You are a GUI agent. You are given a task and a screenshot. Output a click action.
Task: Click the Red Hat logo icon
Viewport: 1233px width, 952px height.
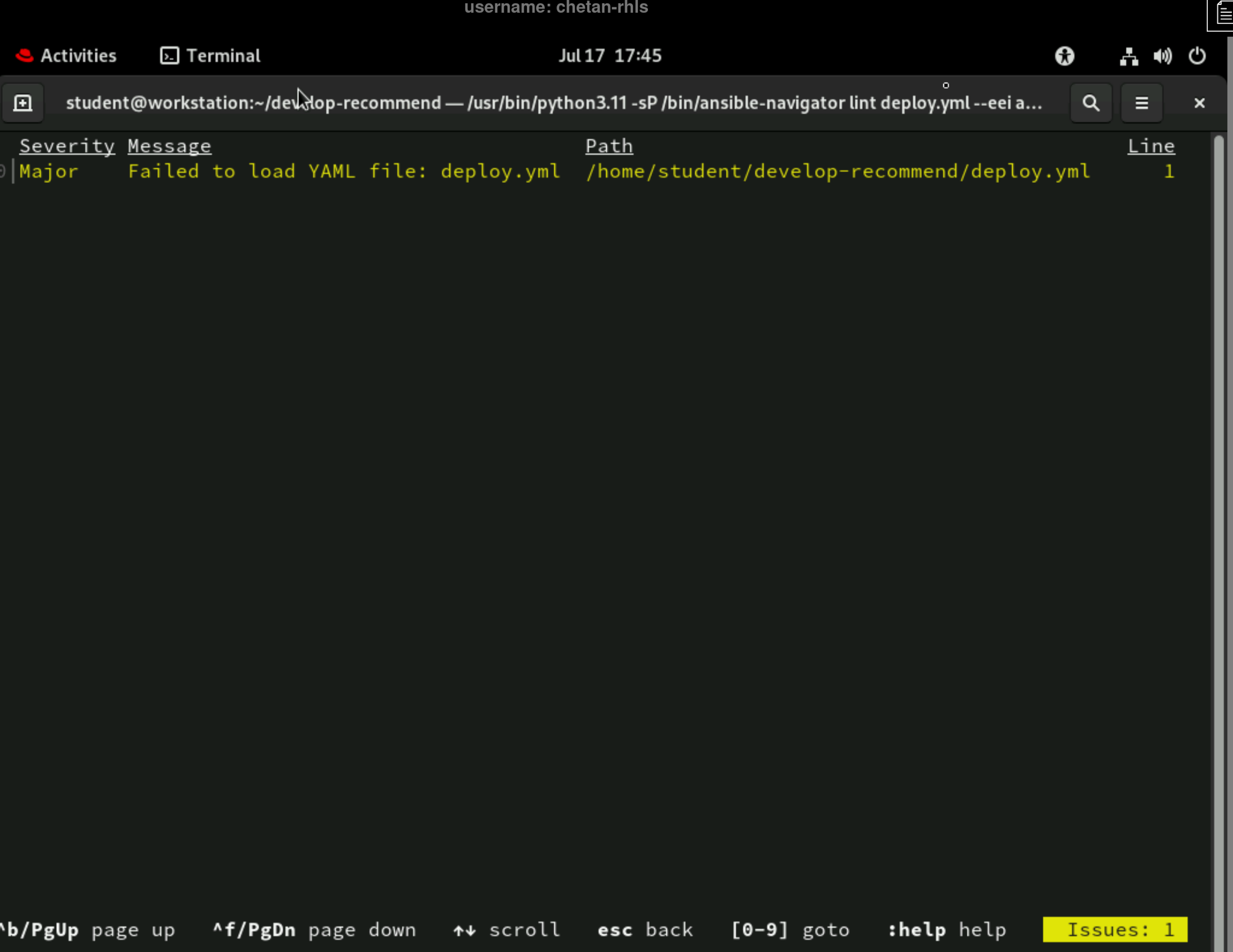click(25, 56)
